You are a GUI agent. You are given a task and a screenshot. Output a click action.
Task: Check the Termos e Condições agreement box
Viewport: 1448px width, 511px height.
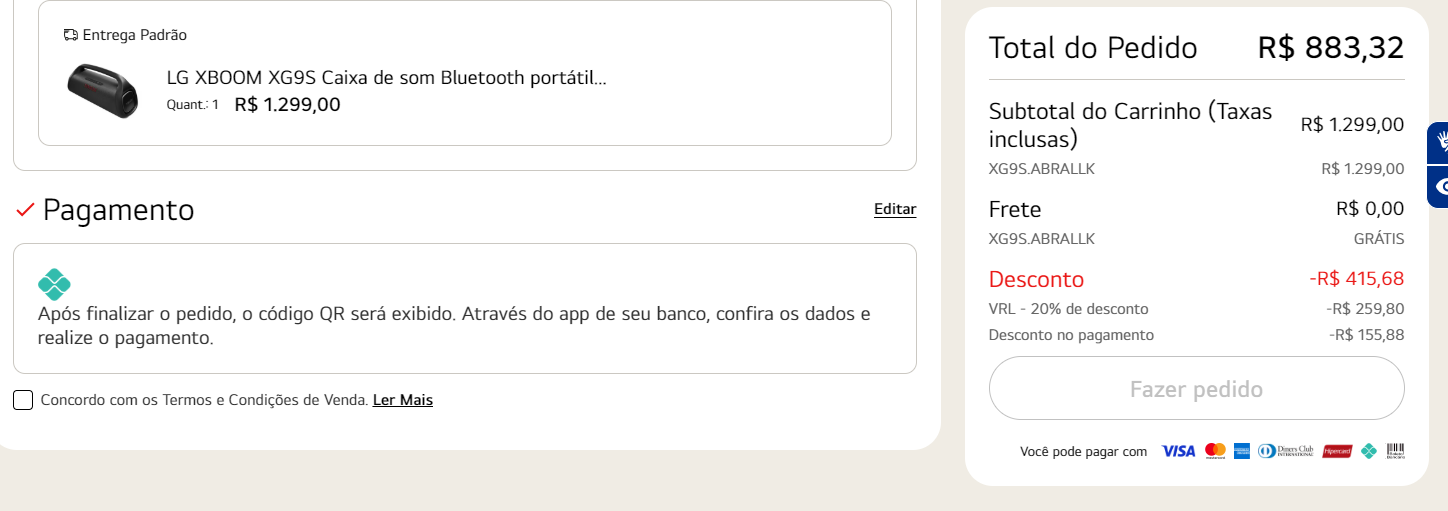point(23,400)
